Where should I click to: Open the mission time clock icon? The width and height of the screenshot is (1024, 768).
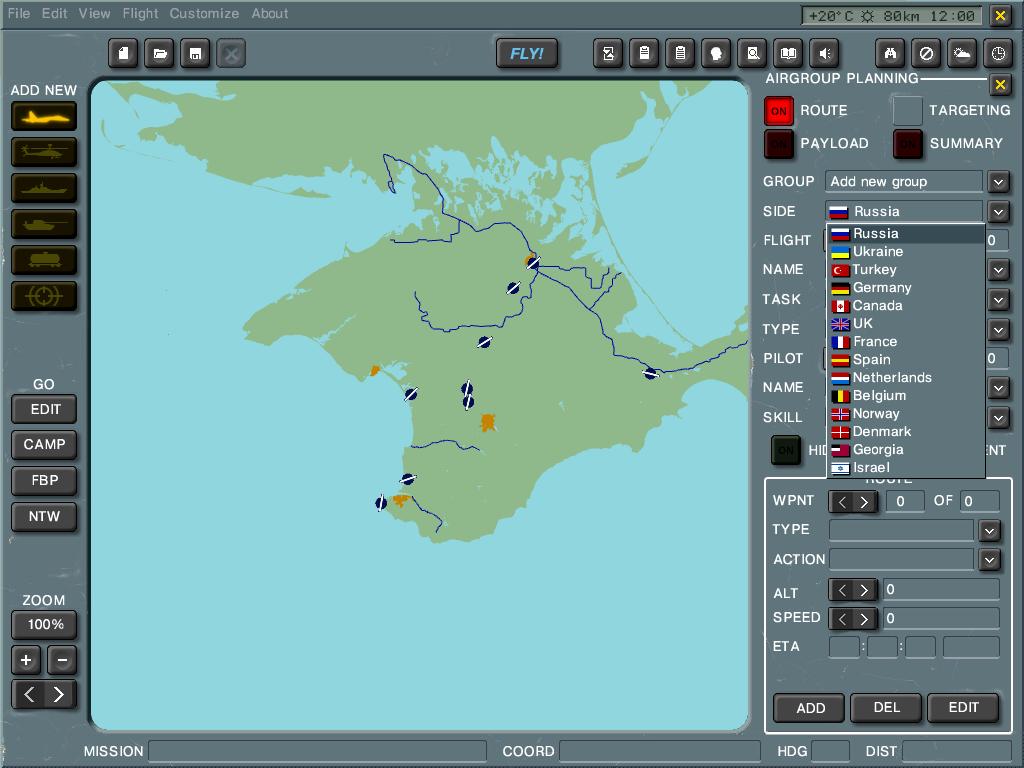tap(998, 54)
